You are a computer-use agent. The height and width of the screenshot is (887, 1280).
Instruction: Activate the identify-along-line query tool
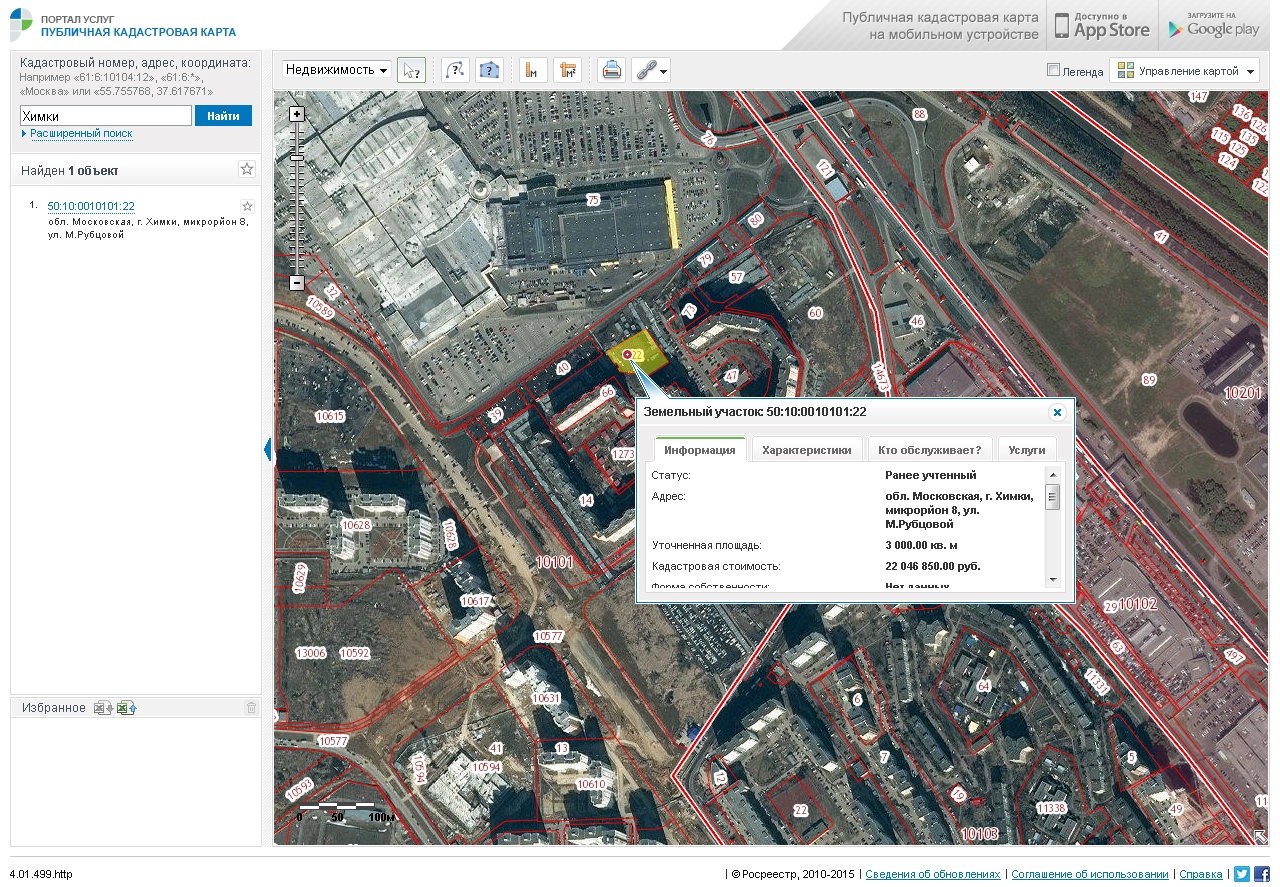455,70
